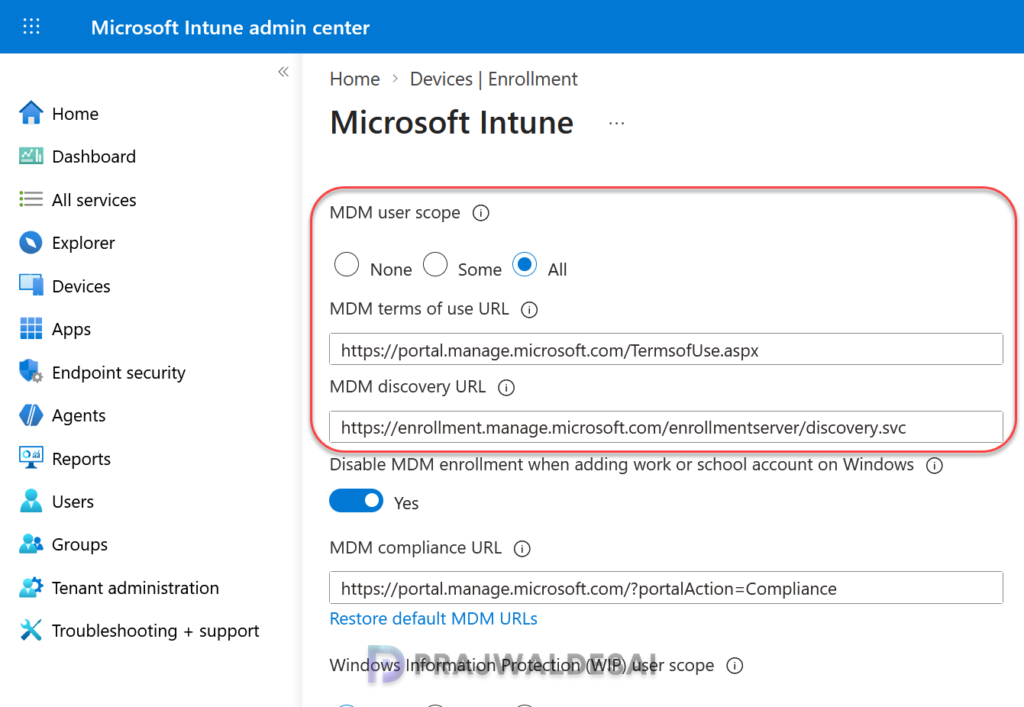Screen dimensions: 1024x707
Task: Click the Dashboard chart icon
Action: click(x=31, y=156)
